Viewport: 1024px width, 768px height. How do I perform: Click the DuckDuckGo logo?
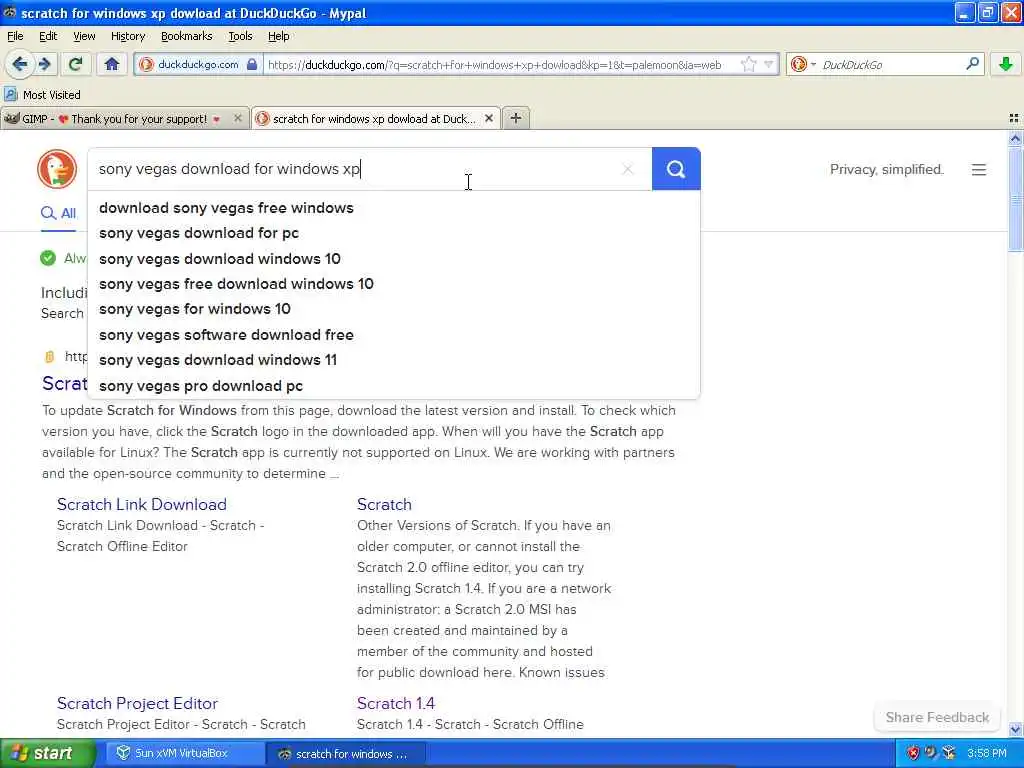click(57, 169)
